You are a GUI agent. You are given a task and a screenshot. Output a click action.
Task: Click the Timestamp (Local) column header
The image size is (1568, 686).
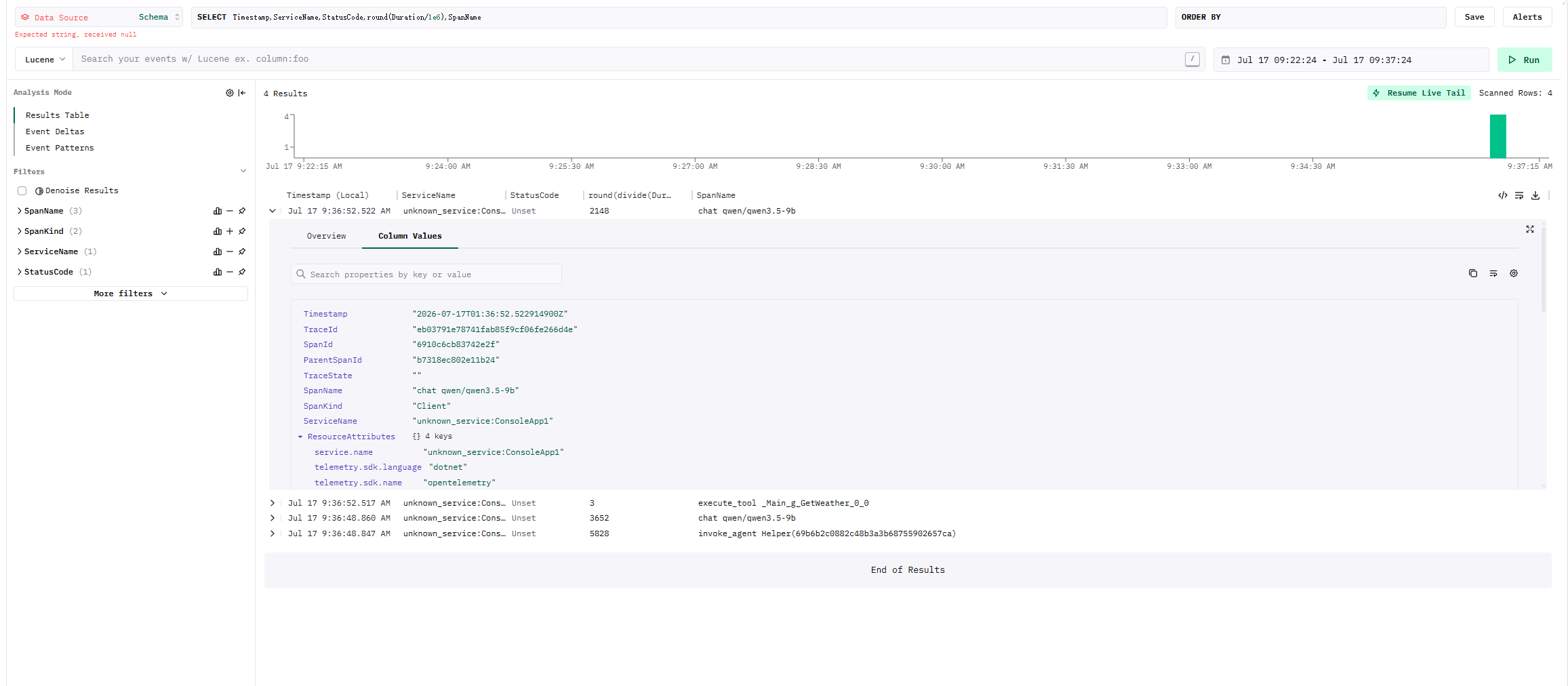coord(327,196)
